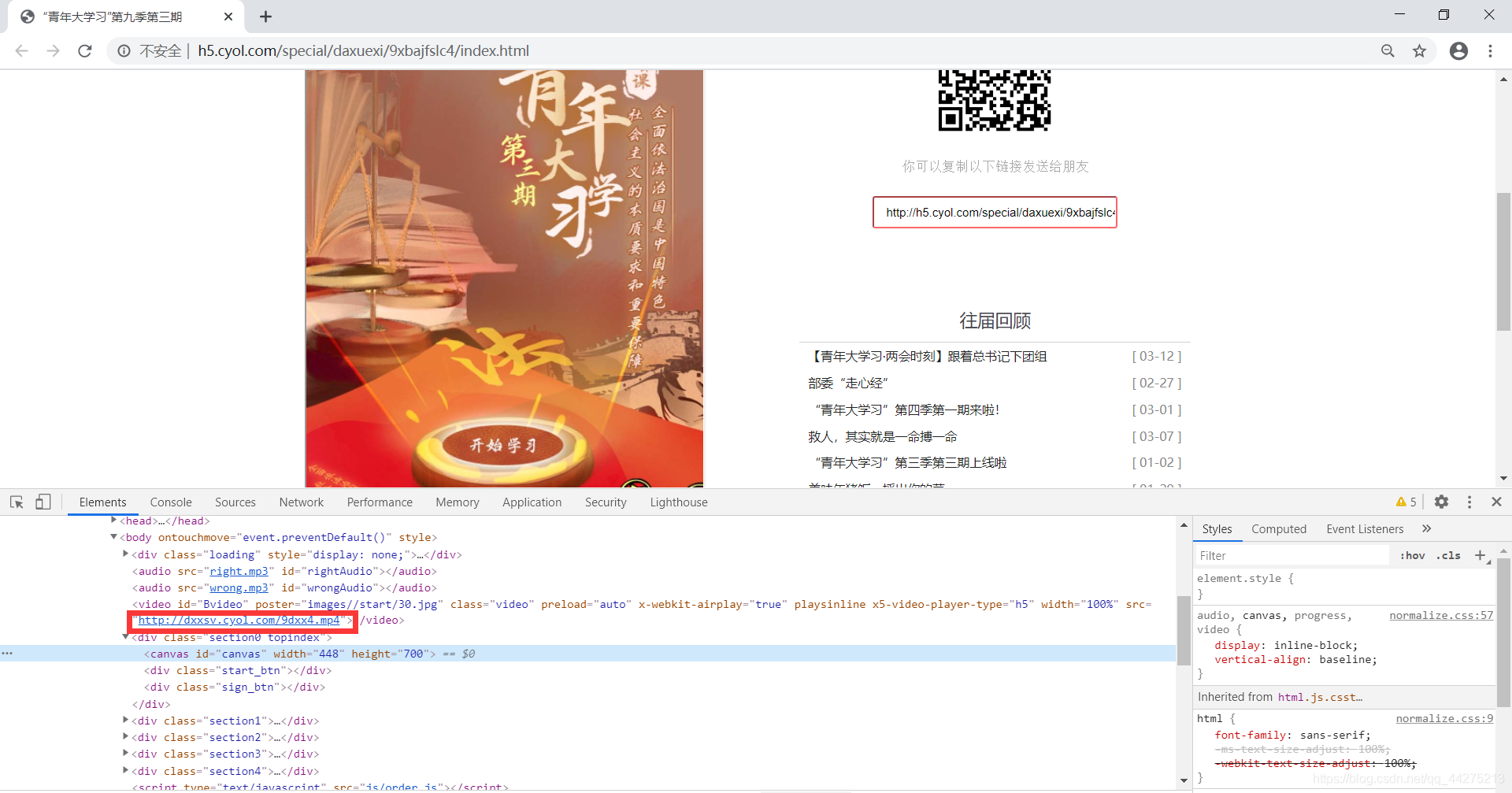Open 救人，其实就是一命搏一命 article

click(883, 437)
